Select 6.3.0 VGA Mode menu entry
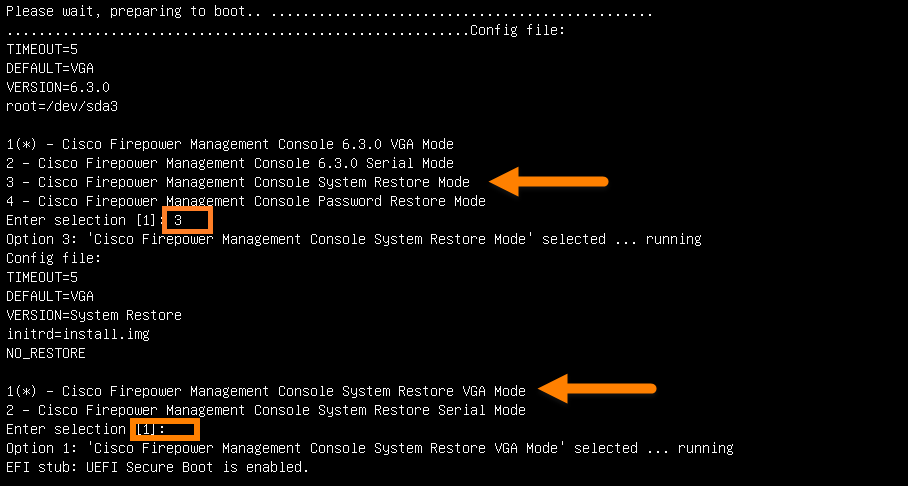The height and width of the screenshot is (486, 908). (x=230, y=144)
